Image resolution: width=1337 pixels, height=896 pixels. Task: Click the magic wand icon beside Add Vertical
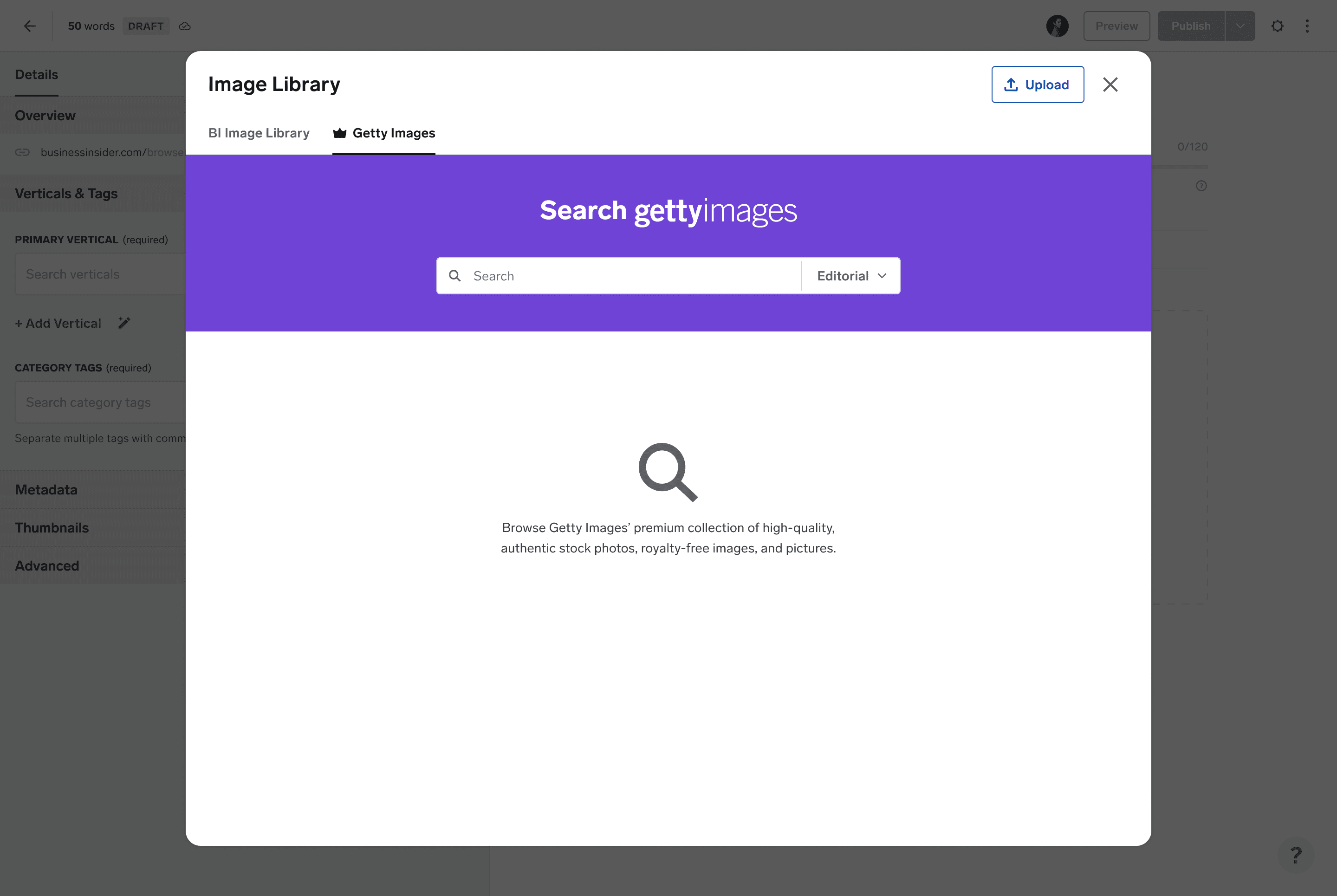(x=124, y=323)
